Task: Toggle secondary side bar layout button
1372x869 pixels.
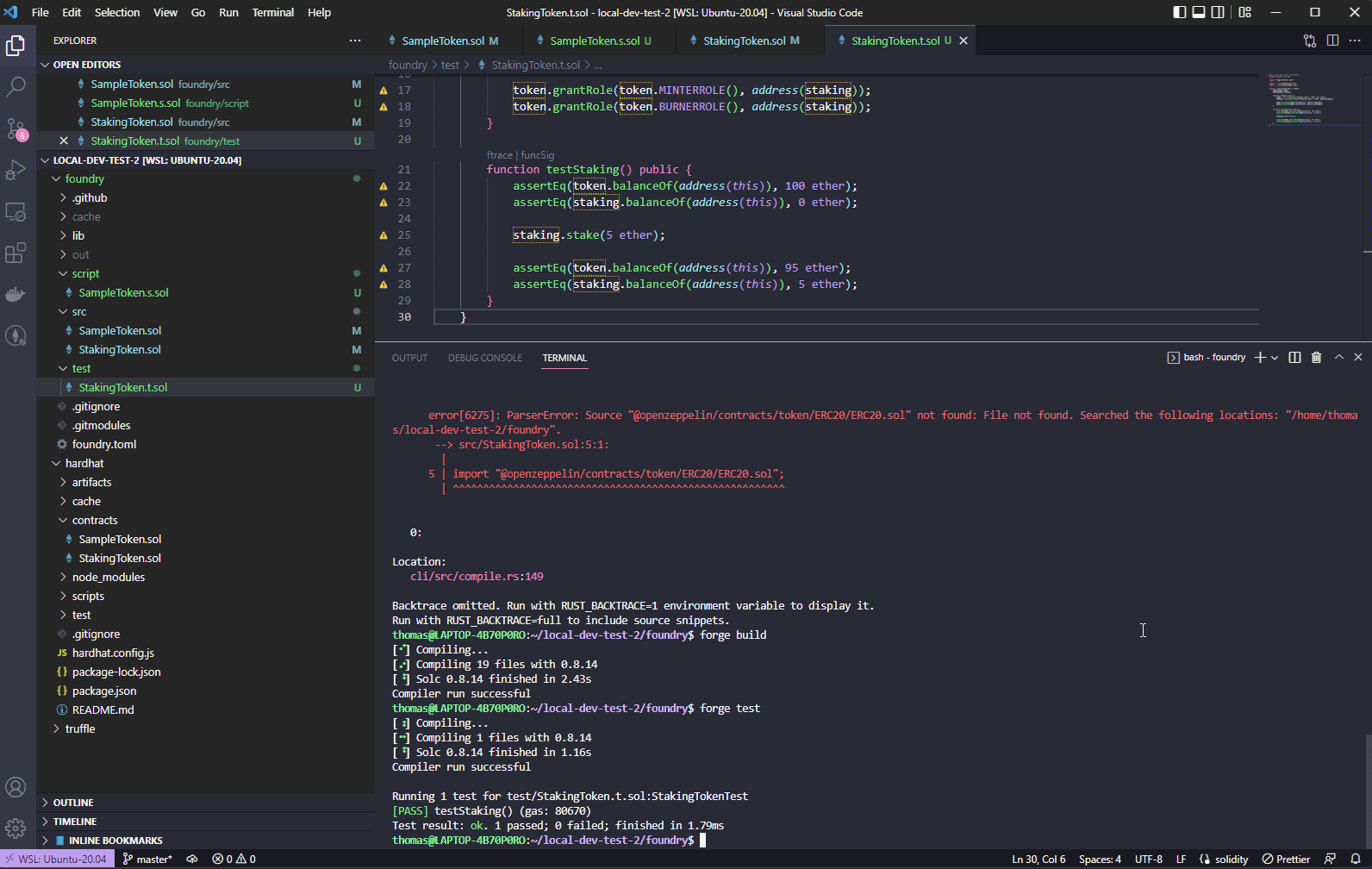Action: [x=1218, y=12]
